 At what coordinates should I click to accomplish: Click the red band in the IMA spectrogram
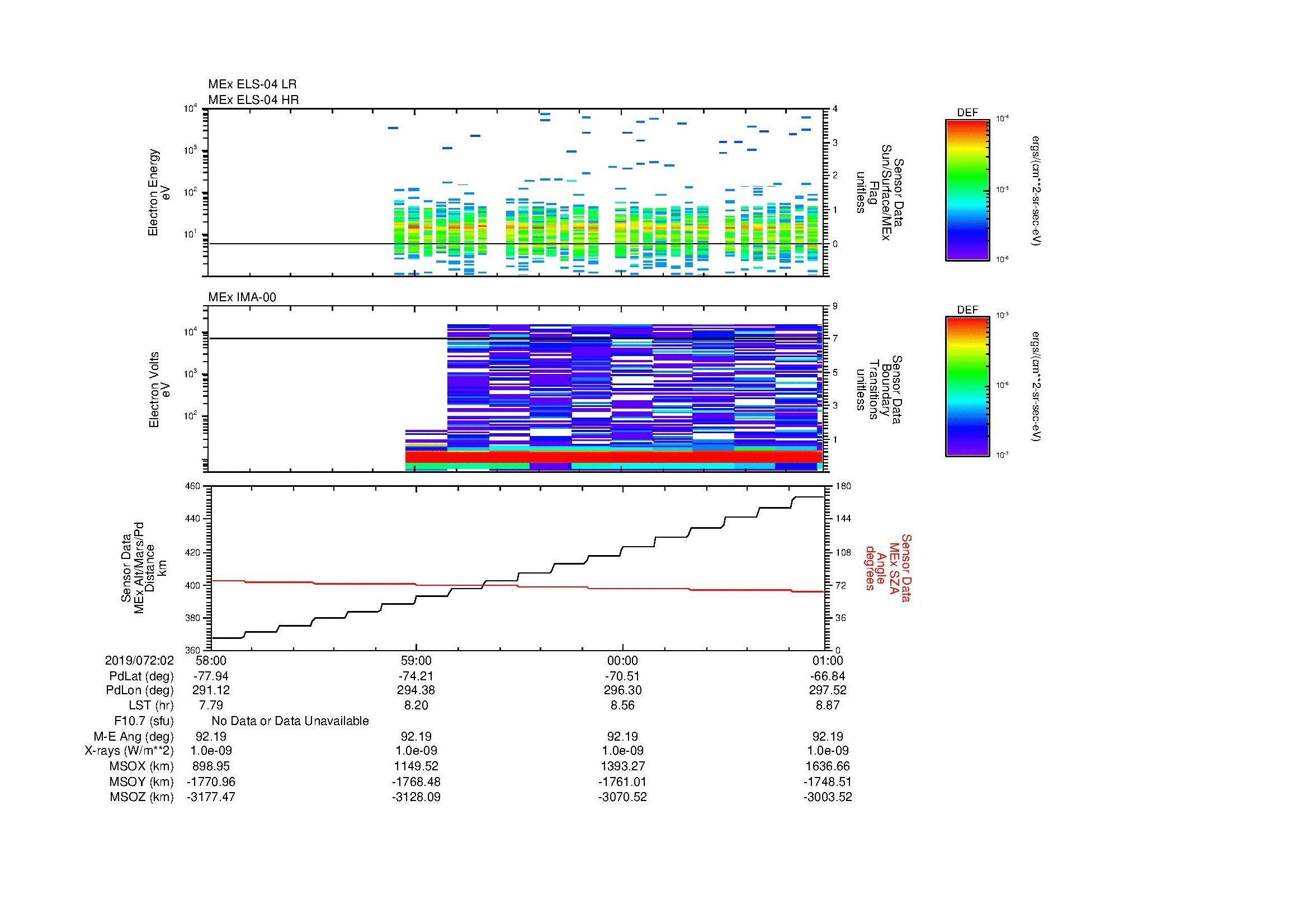click(613, 457)
